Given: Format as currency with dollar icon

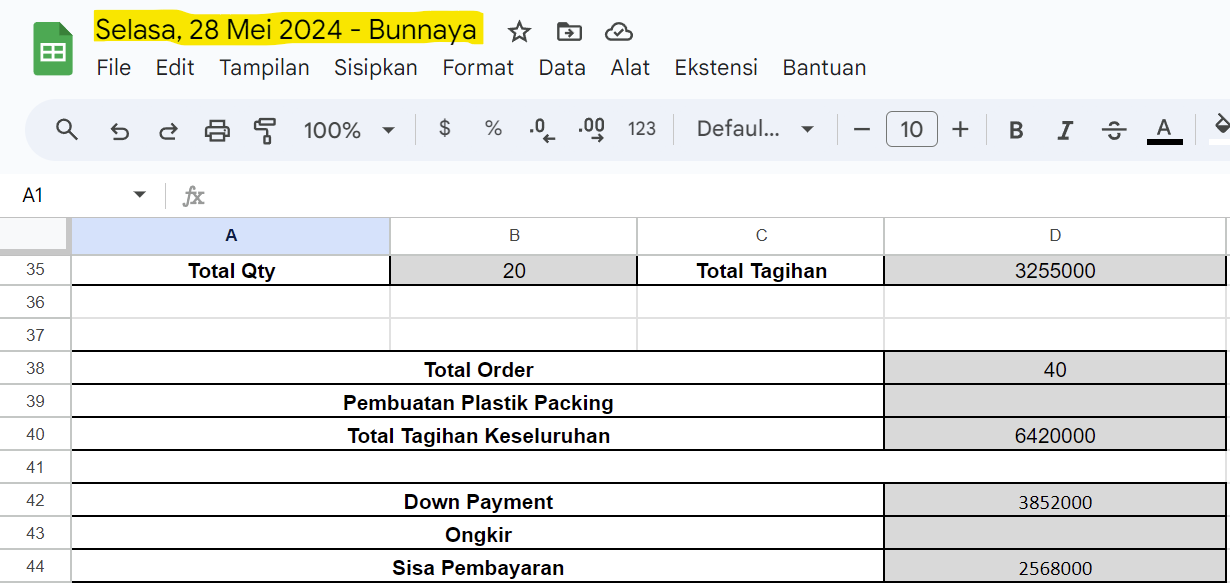Looking at the screenshot, I should coord(445,129).
